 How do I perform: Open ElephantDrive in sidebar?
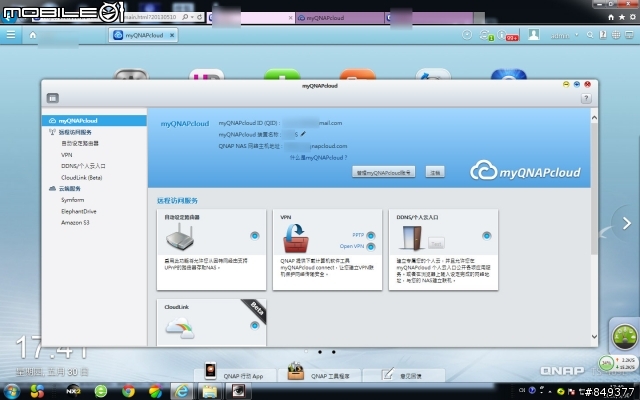(x=79, y=211)
